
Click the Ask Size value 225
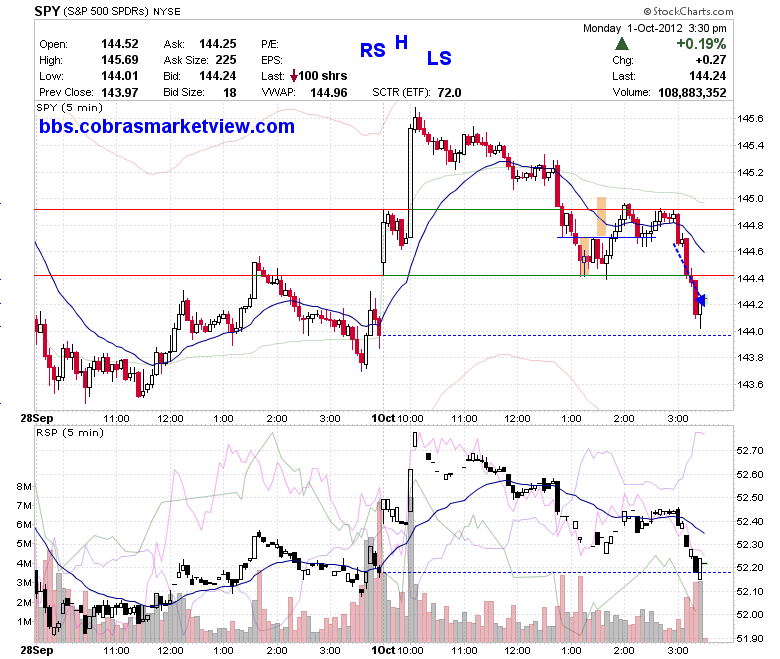226,60
